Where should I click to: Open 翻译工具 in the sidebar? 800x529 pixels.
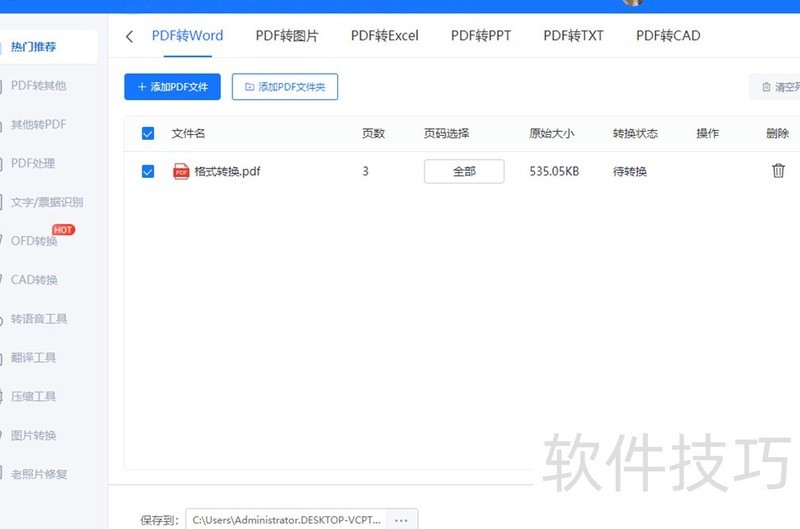pyautogui.click(x=33, y=358)
